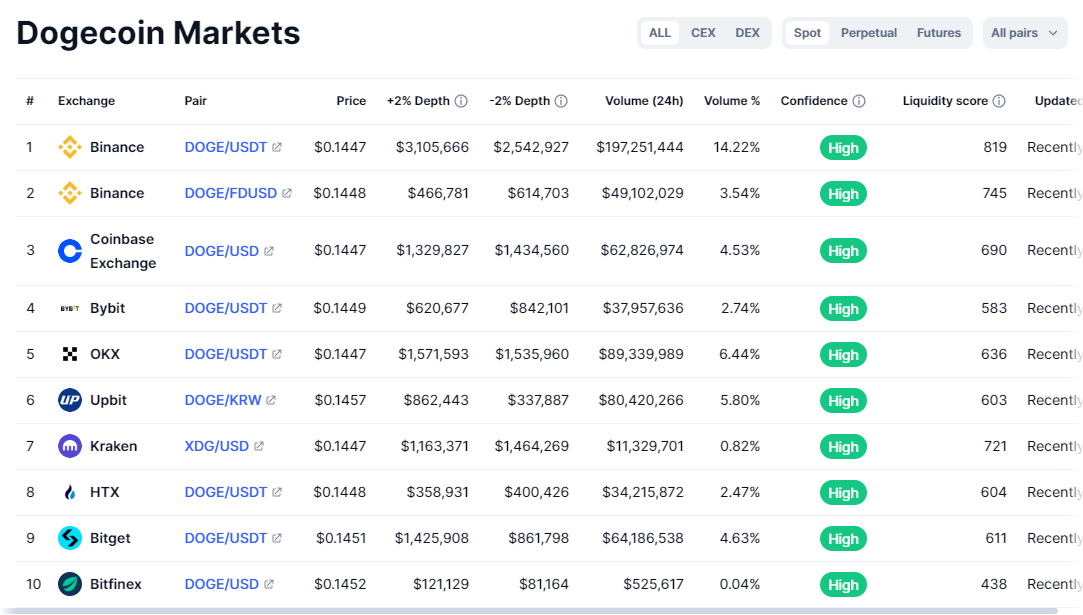Click external link icon for OKX DOGE/USDT
This screenshot has height=615, width=1083.
pos(276,354)
